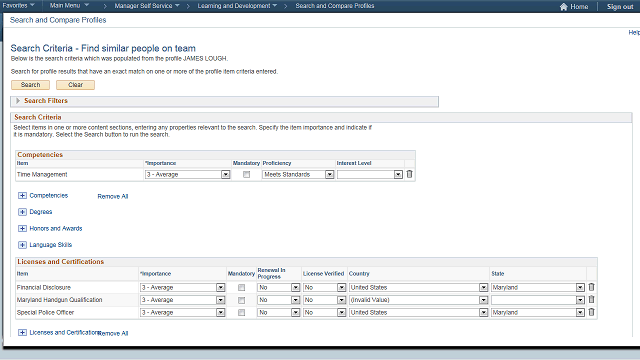Open Renewal In Progress dropdown for Maryland Handgun
This screenshot has width=640, height=360.
coord(279,300)
